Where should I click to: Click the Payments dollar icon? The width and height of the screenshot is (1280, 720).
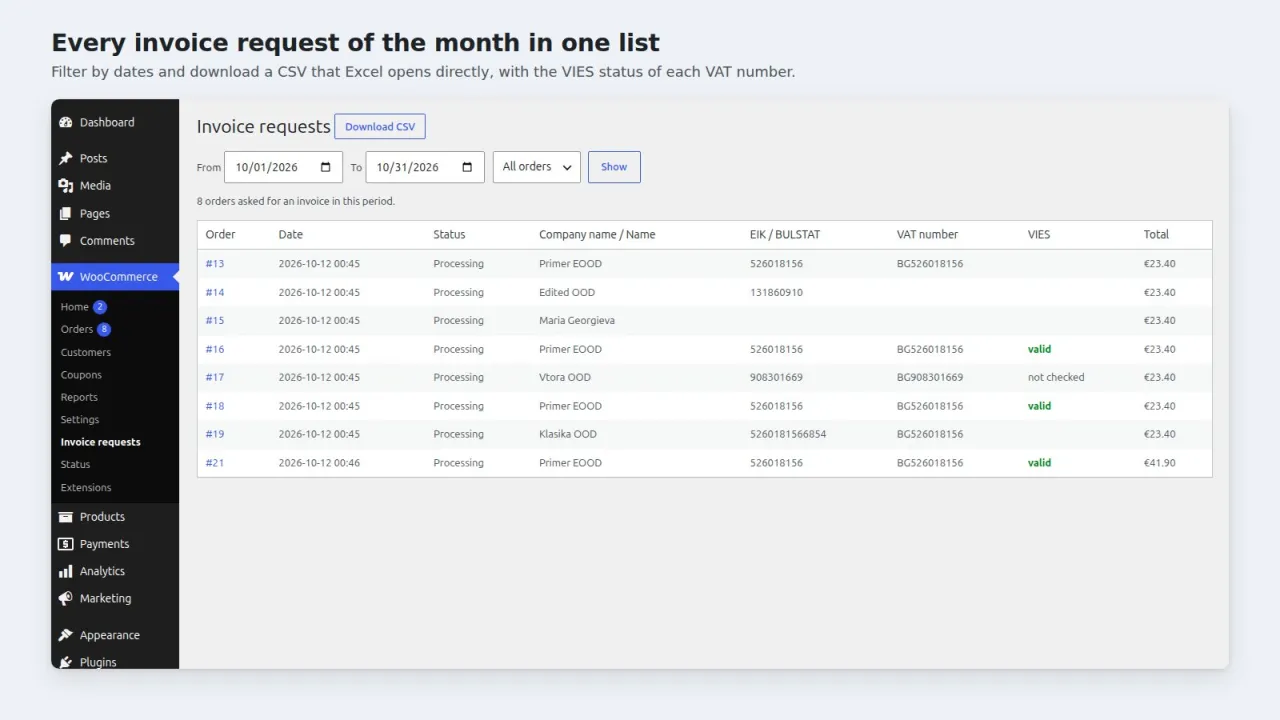click(66, 544)
